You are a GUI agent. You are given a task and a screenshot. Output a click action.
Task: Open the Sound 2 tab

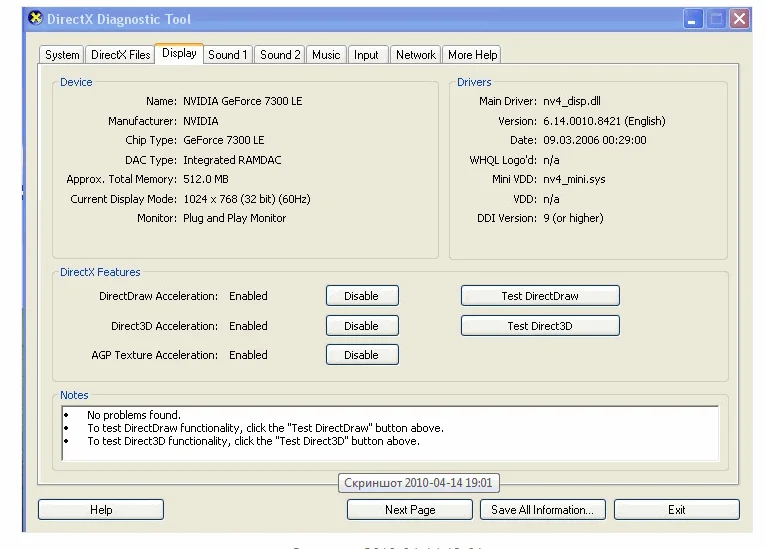pos(280,55)
